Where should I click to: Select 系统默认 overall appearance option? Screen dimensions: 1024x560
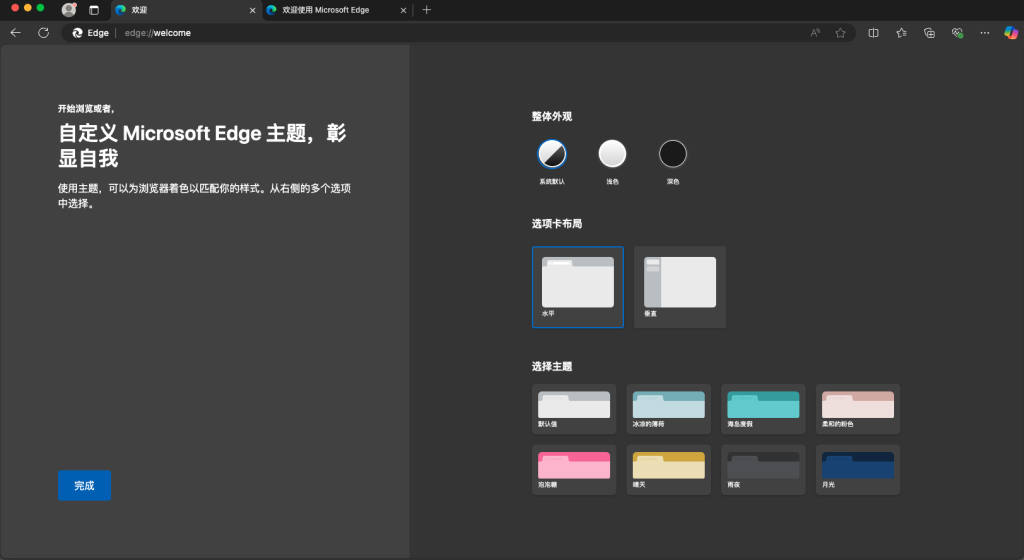pyautogui.click(x=552, y=154)
